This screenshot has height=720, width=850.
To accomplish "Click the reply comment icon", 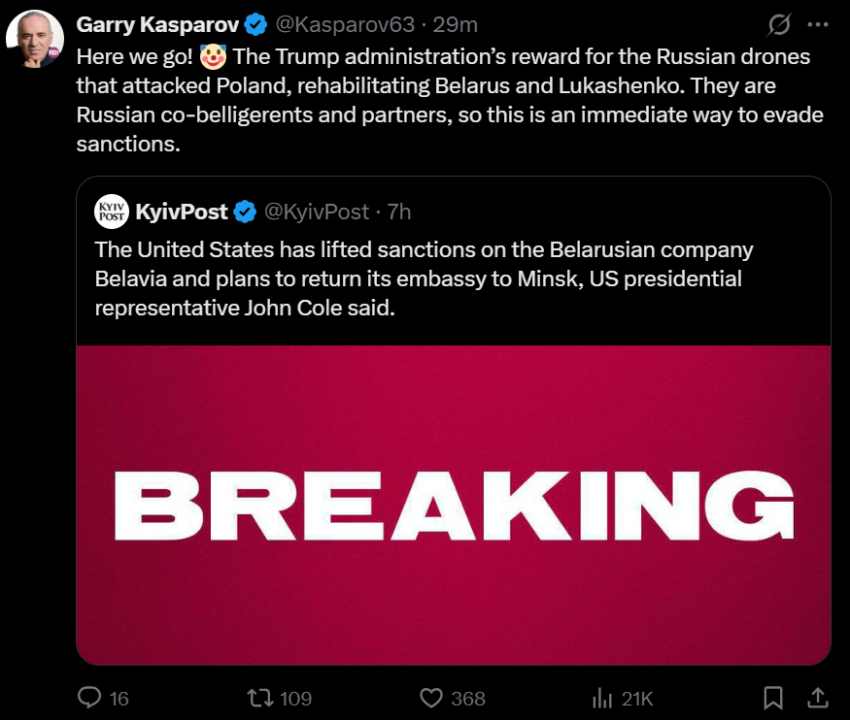I will (x=90, y=697).
